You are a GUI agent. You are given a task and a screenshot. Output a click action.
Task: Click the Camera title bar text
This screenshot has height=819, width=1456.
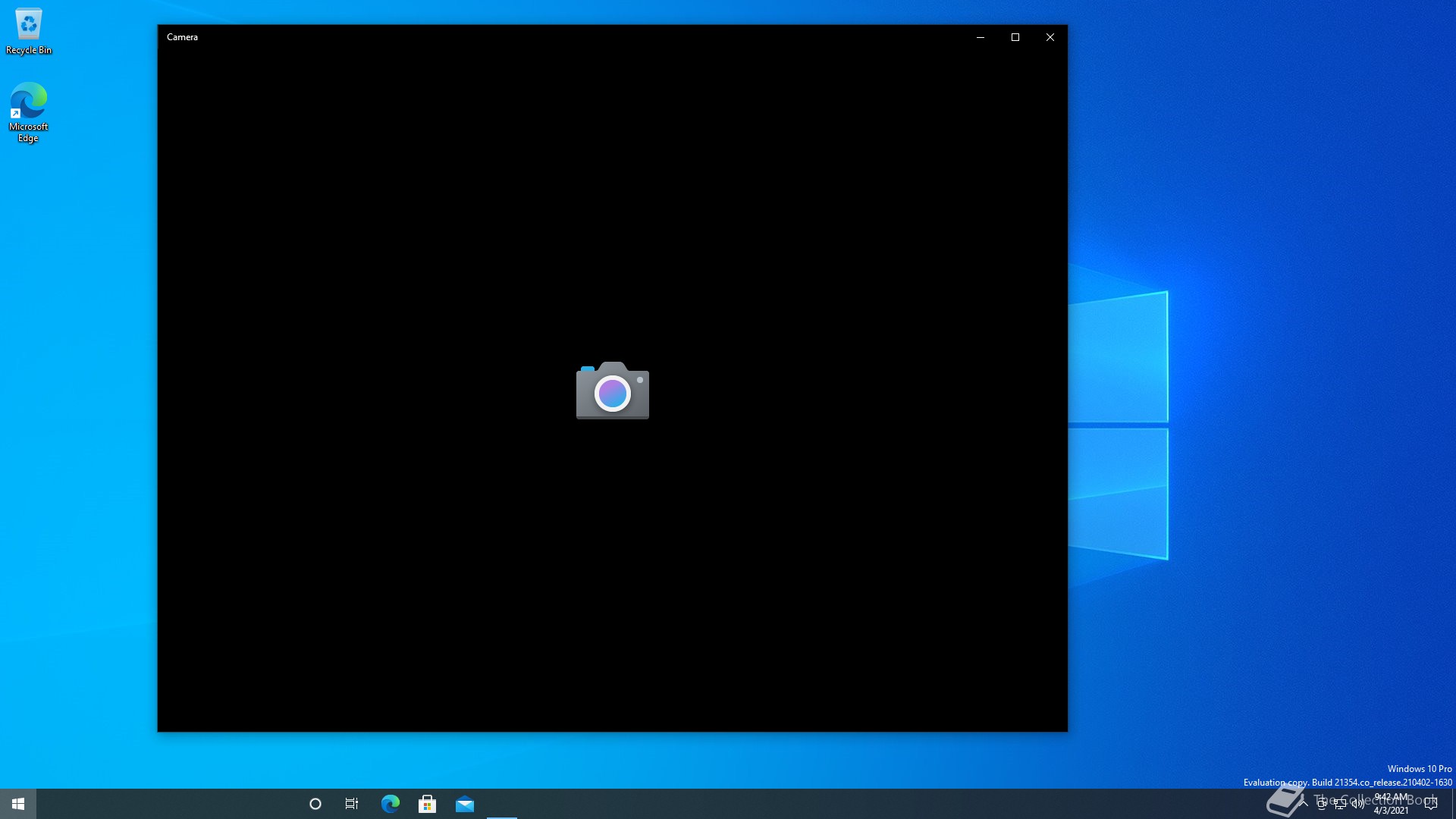point(182,37)
